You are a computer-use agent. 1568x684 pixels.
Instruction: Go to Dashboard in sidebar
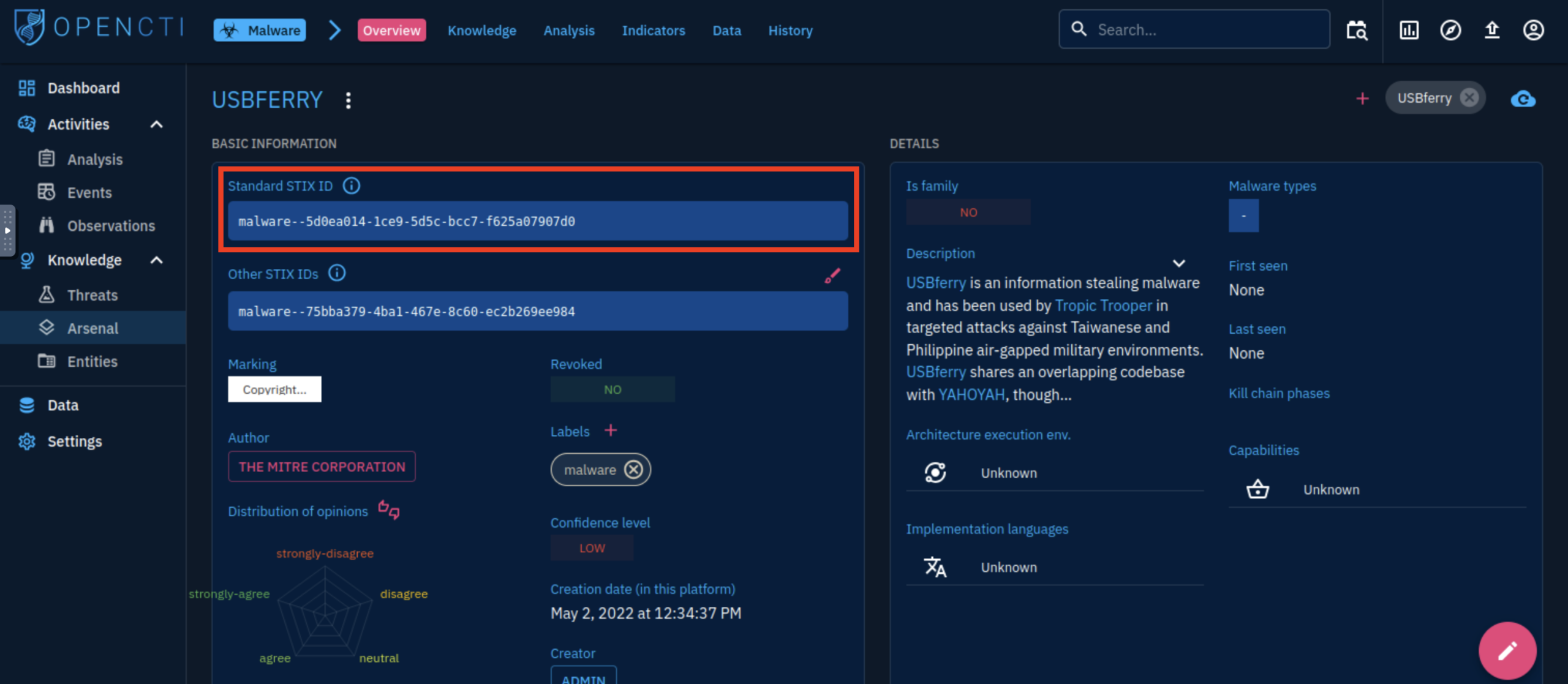click(92, 88)
